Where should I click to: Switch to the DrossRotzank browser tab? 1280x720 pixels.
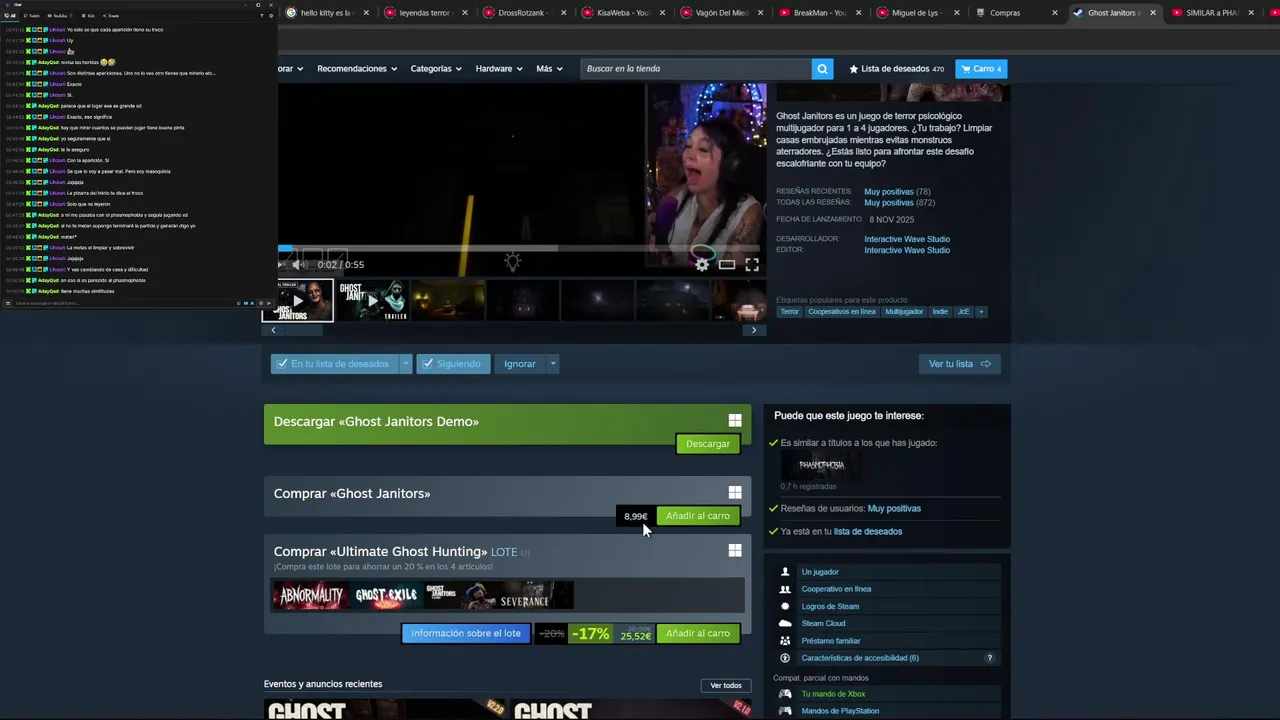click(524, 13)
